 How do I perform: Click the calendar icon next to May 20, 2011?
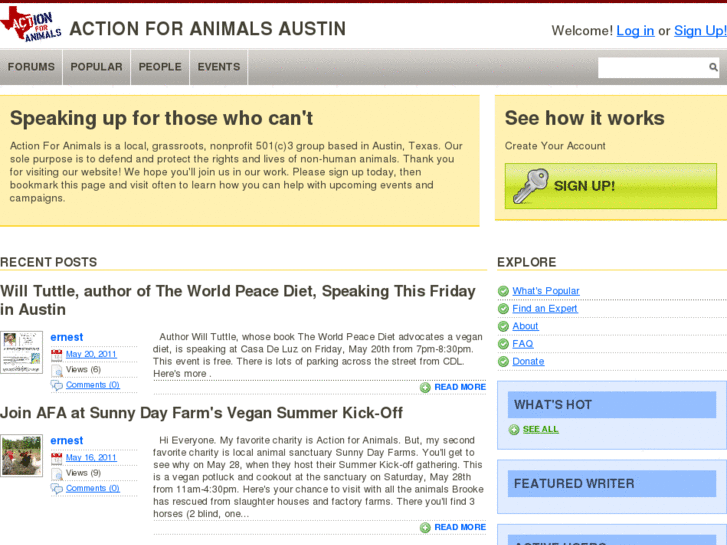[x=57, y=355]
